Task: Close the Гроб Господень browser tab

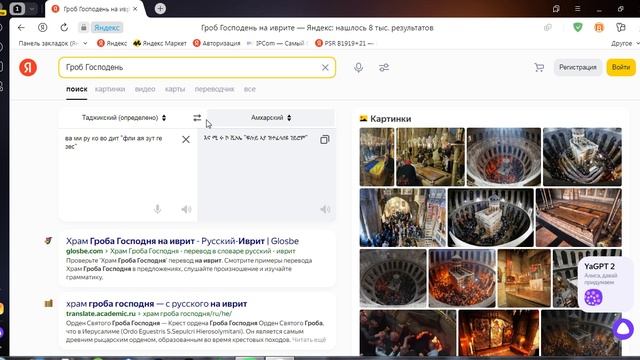Action: point(135,9)
